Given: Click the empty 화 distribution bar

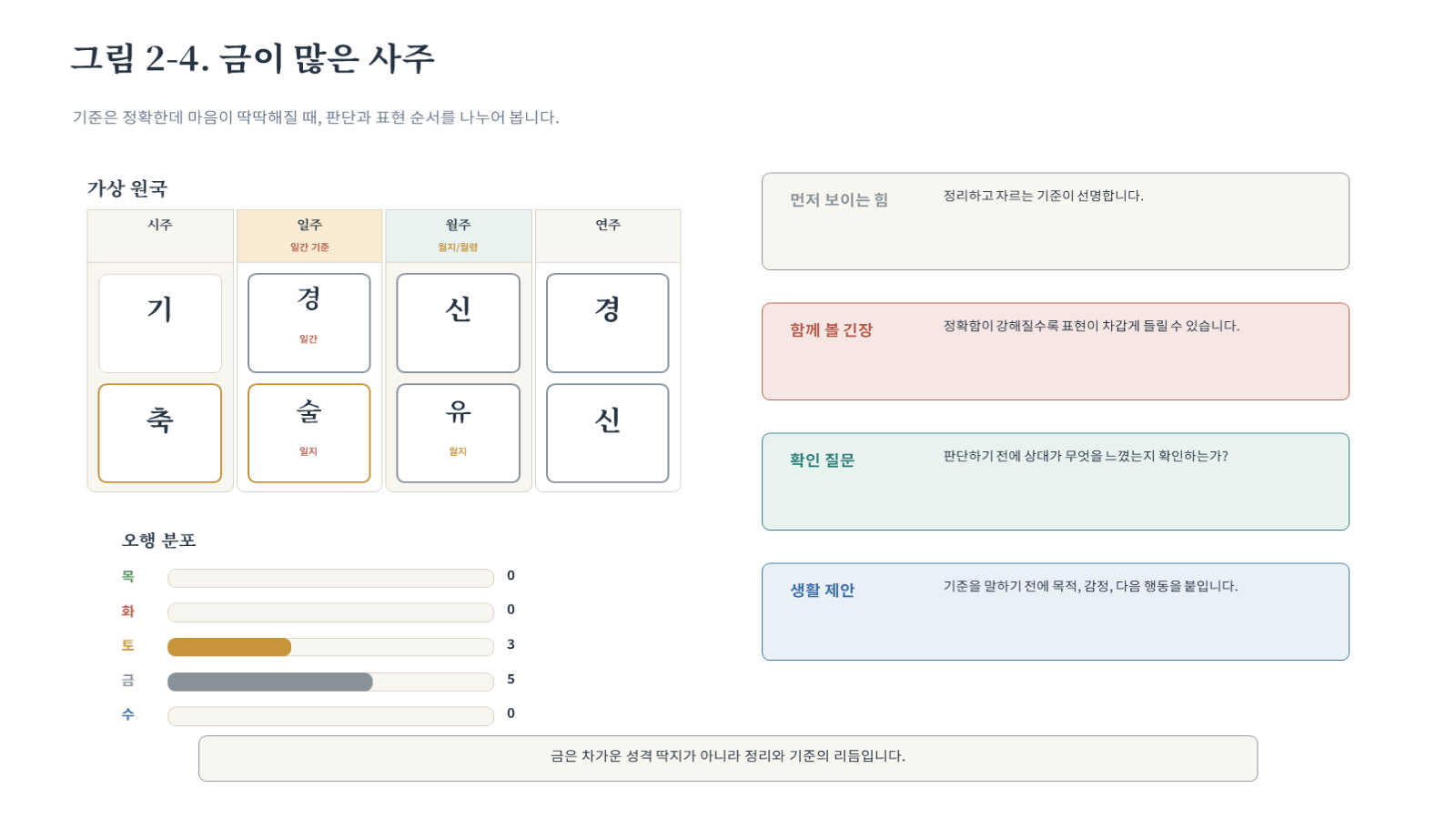Looking at the screenshot, I should (330, 612).
